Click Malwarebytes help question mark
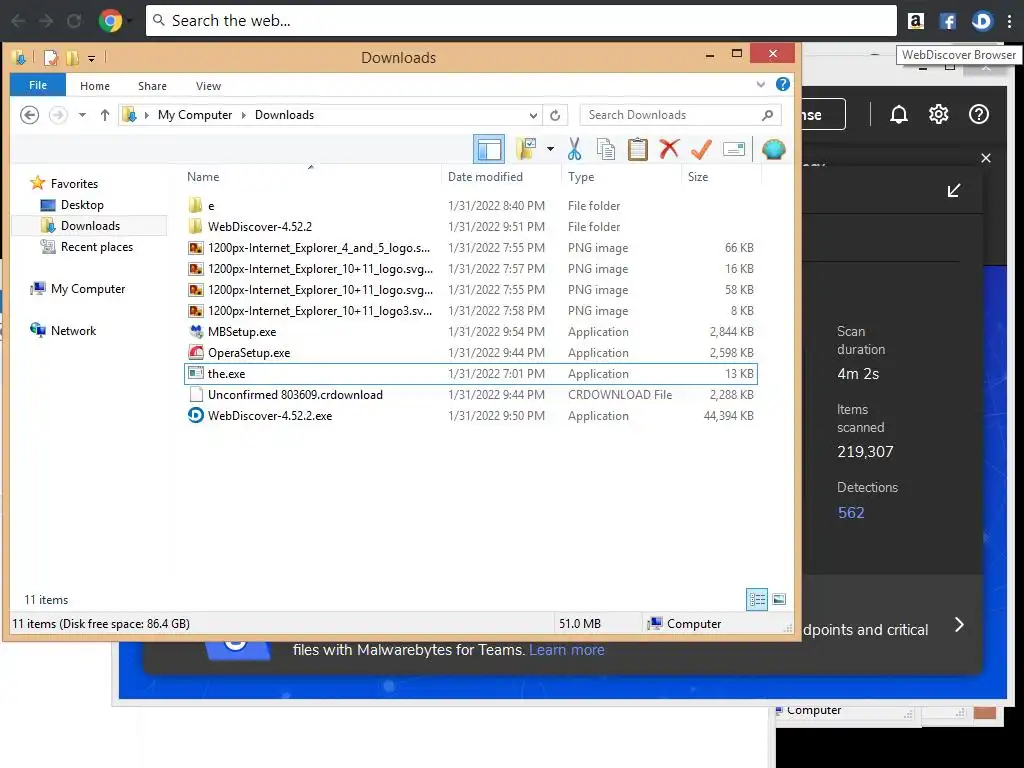This screenshot has width=1024, height=768. [x=978, y=114]
